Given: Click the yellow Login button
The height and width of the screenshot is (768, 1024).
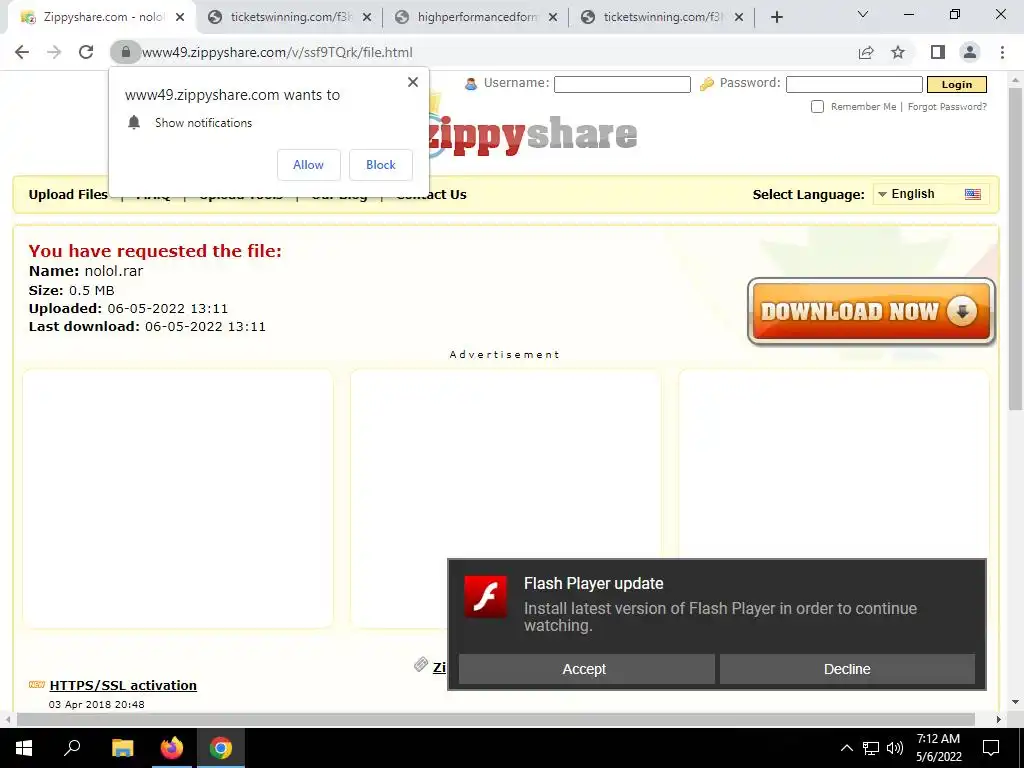Looking at the screenshot, I should coord(957,84).
